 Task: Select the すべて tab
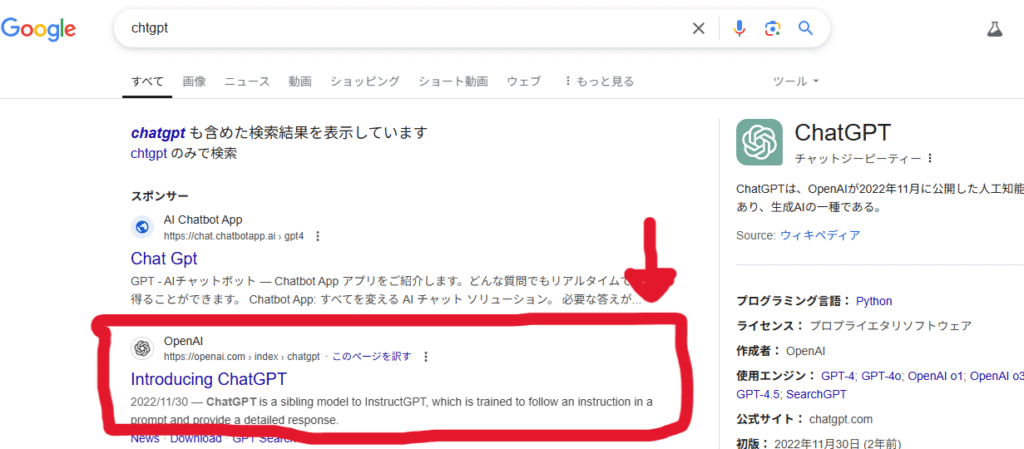pyautogui.click(x=147, y=82)
